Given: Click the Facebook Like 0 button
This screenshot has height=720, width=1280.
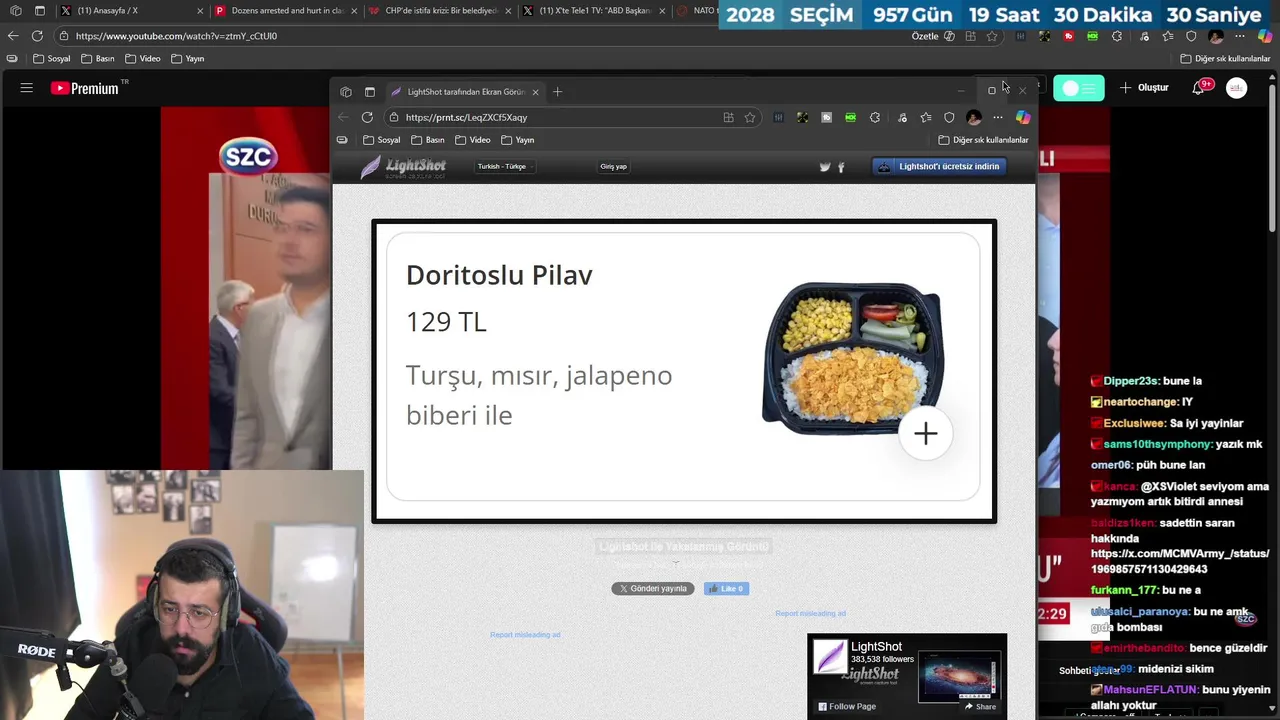Looking at the screenshot, I should 727,589.
